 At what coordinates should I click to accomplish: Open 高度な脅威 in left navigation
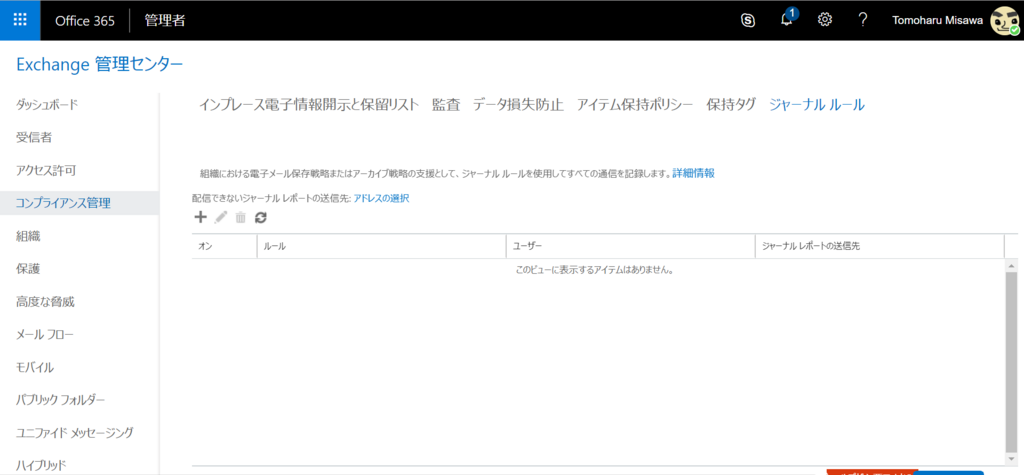[x=45, y=302]
